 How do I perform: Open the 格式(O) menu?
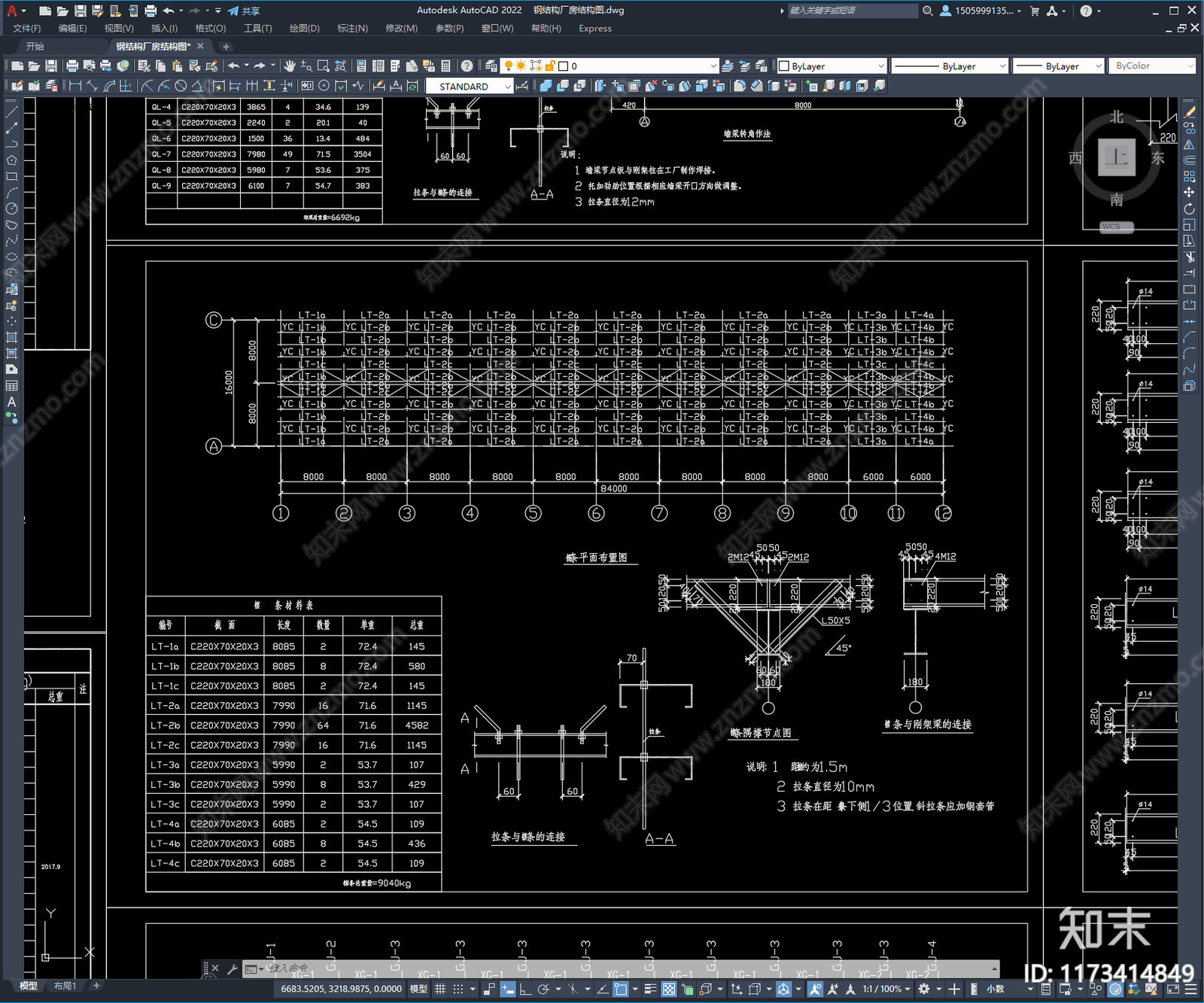tap(211, 29)
